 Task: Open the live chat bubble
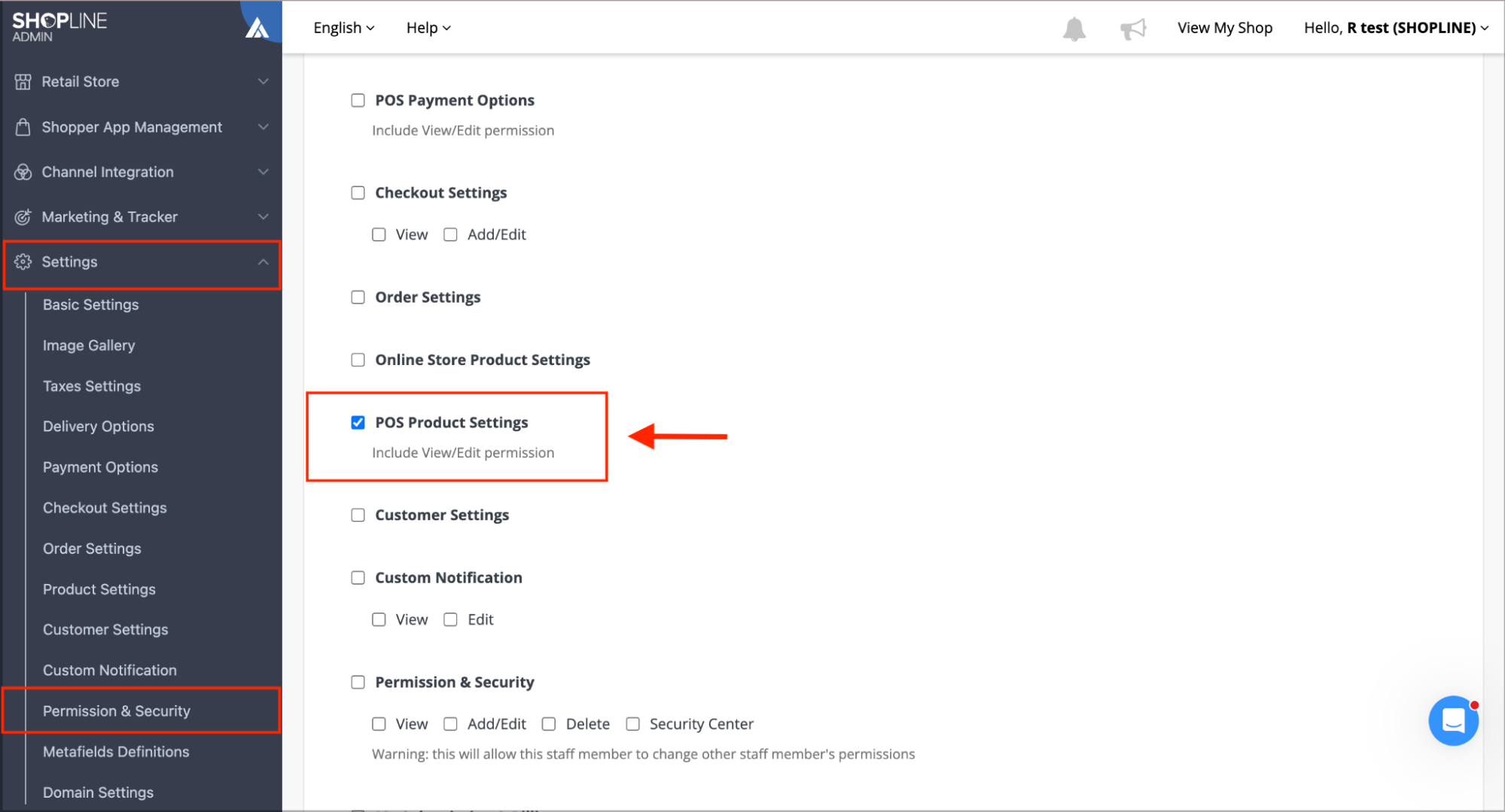click(1453, 720)
